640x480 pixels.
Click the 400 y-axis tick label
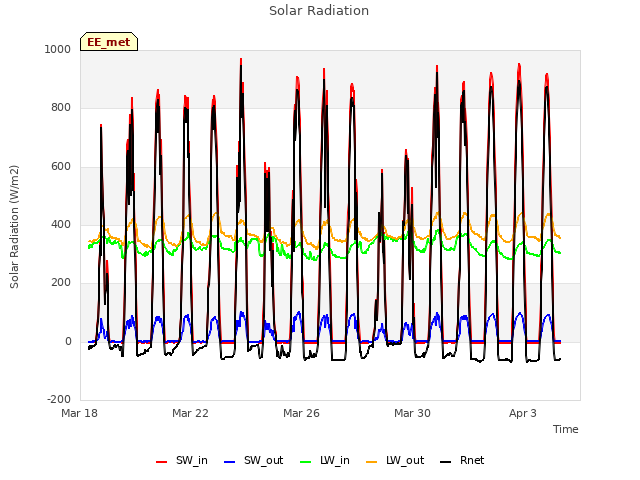tap(61, 224)
